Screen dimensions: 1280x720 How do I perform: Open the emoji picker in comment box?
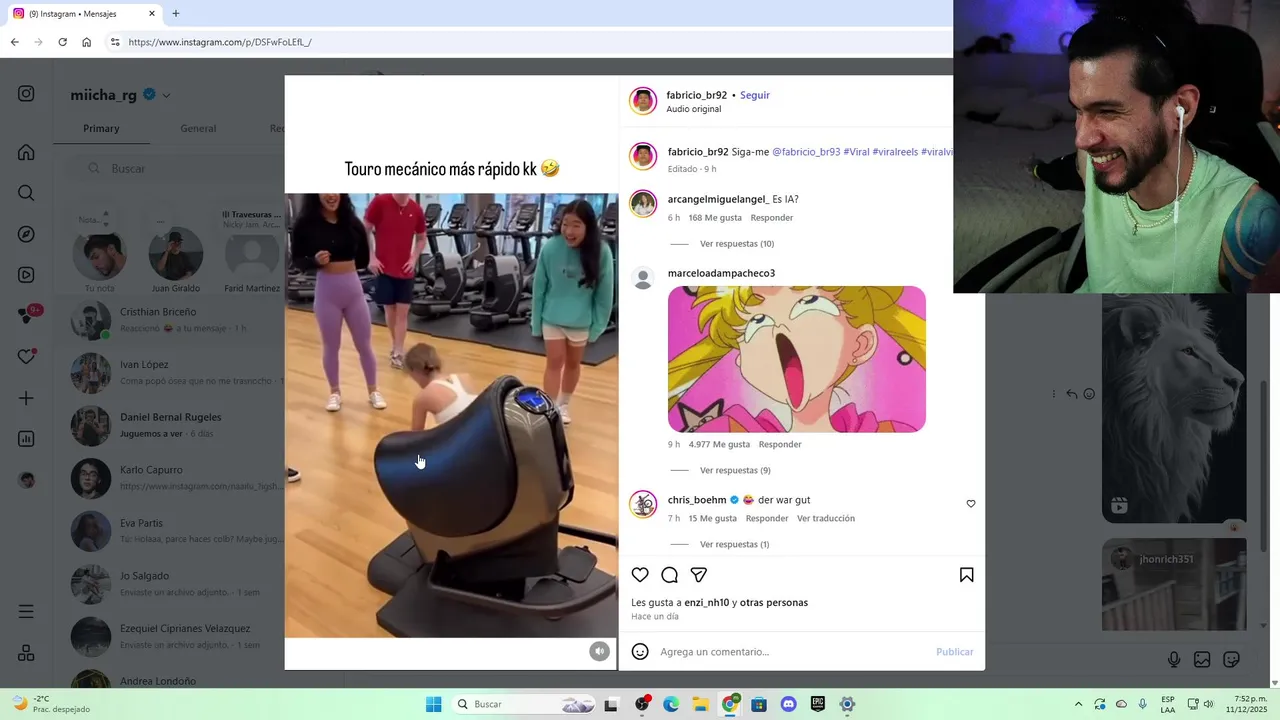tap(640, 652)
